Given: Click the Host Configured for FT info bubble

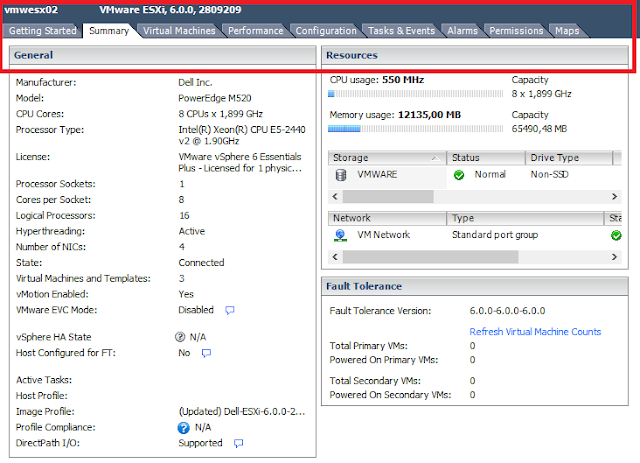Looking at the screenshot, I should click(x=207, y=353).
